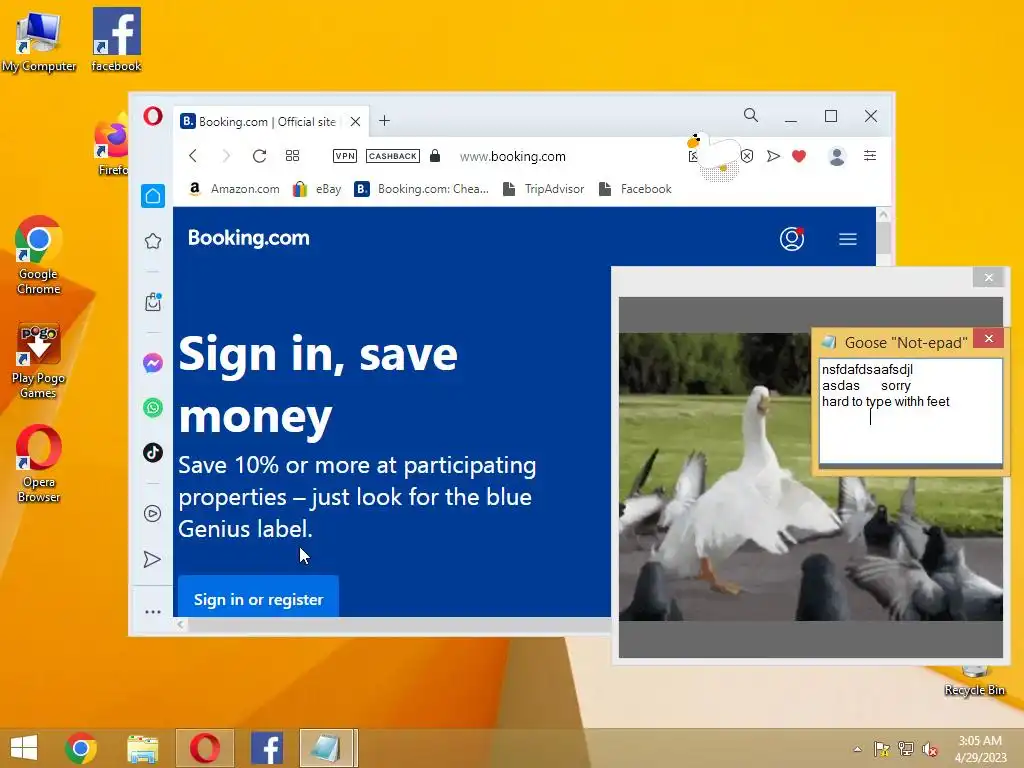
Task: Open network tray icon
Action: [x=906, y=749]
